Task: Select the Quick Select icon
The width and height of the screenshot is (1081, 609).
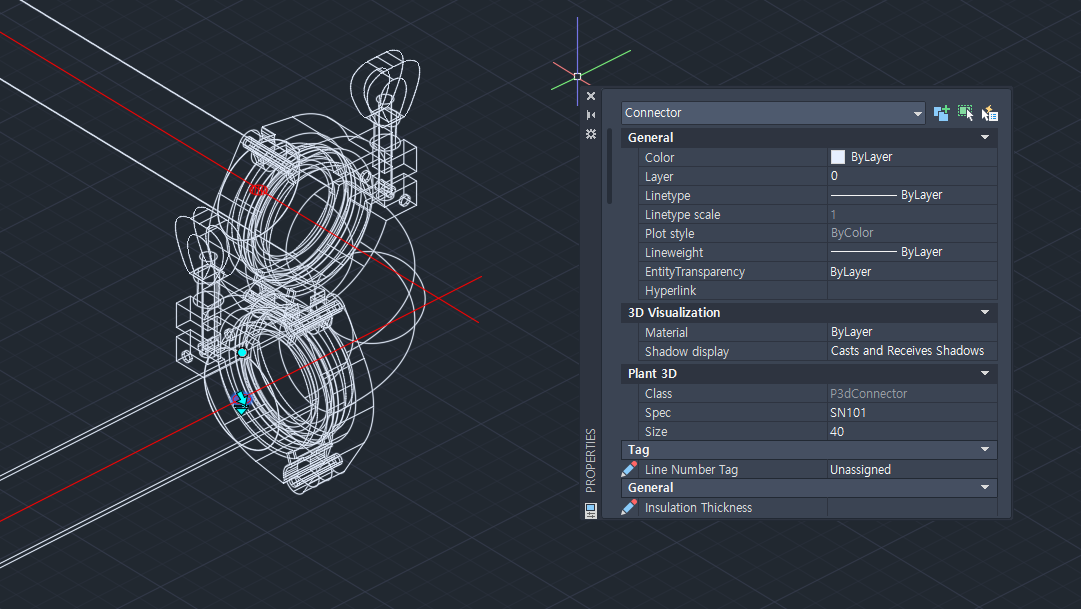Action: (989, 112)
